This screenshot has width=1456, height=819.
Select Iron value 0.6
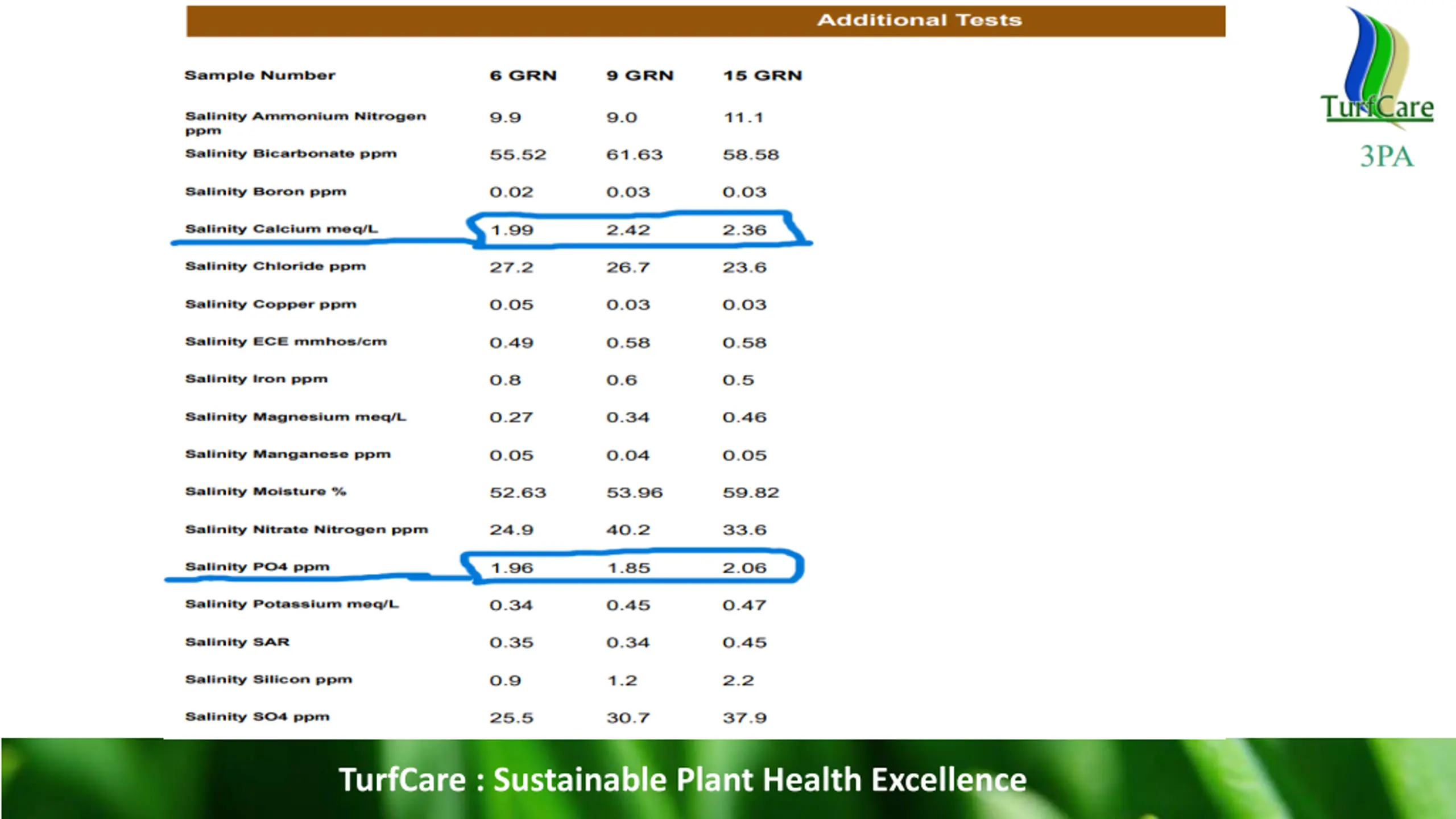click(x=622, y=380)
